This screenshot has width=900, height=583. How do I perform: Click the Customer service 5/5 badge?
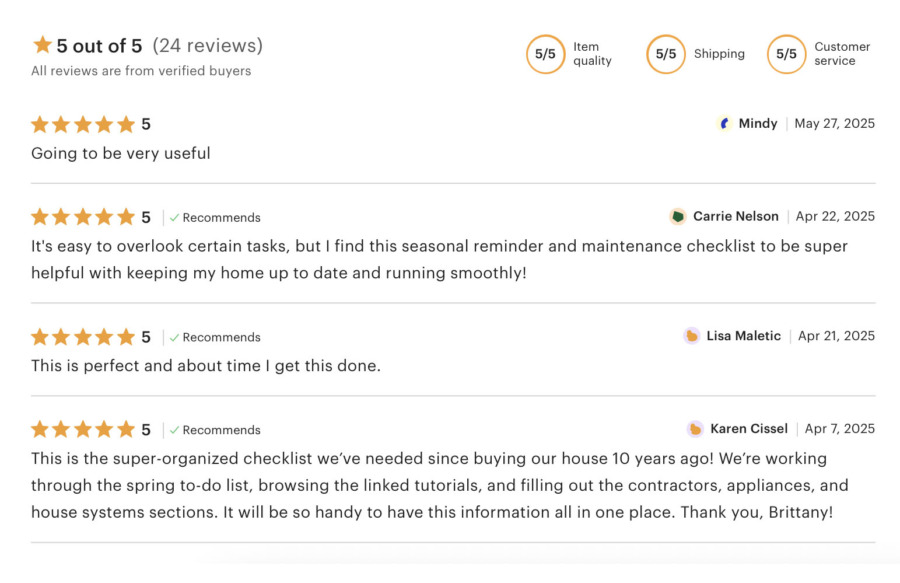787,54
